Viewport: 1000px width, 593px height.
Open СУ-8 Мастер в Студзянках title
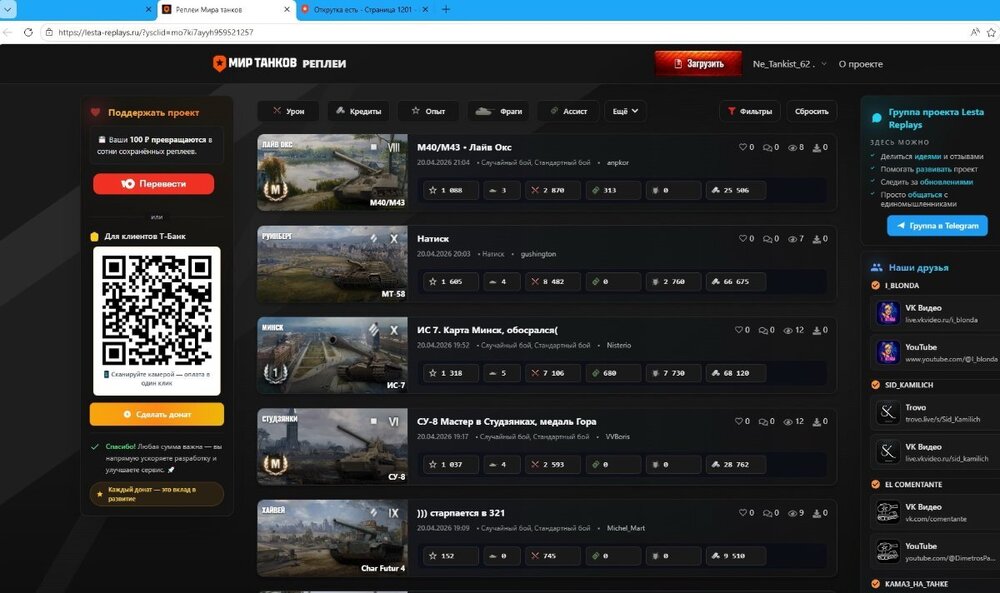[506, 421]
